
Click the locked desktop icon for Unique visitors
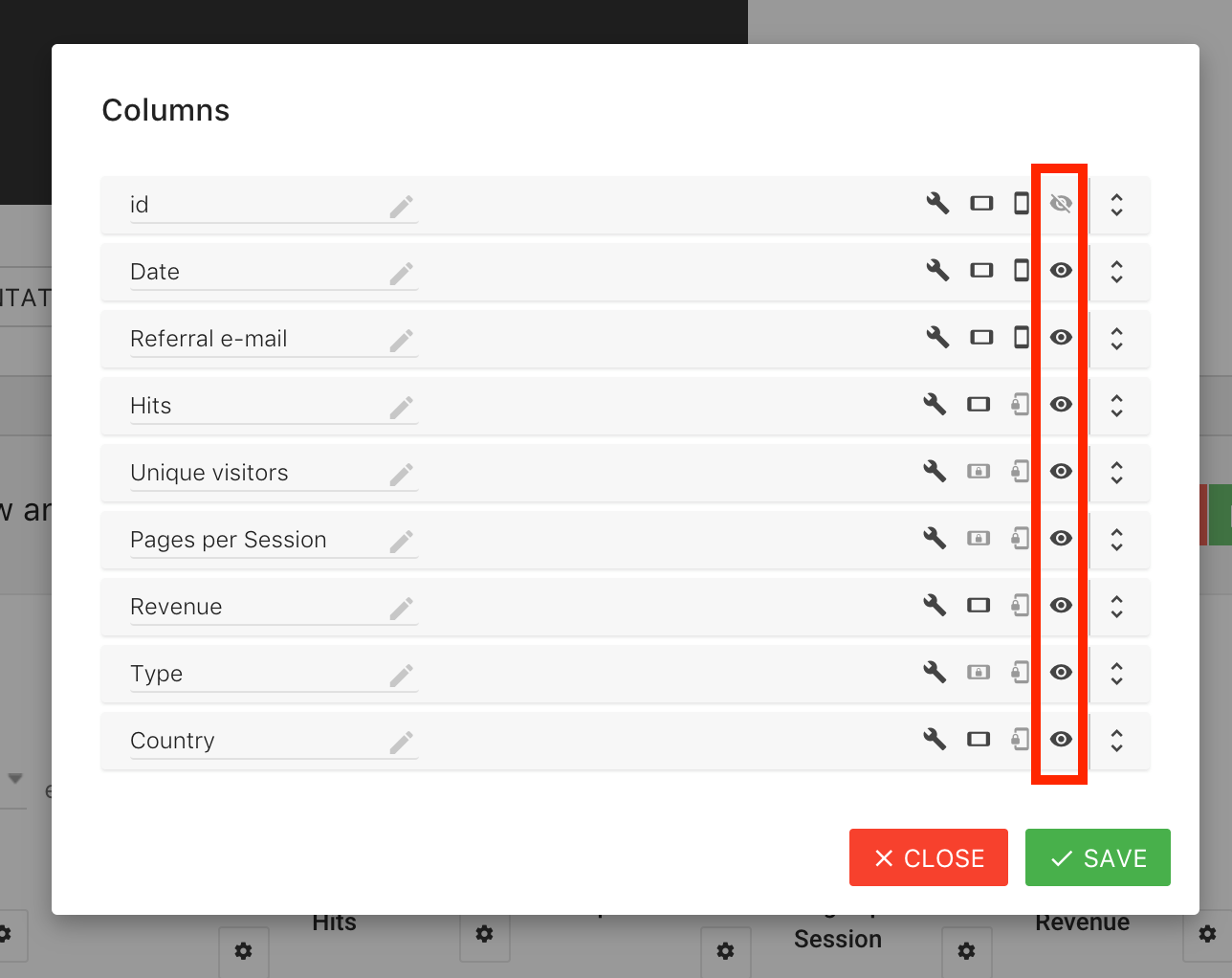pyautogui.click(x=979, y=471)
